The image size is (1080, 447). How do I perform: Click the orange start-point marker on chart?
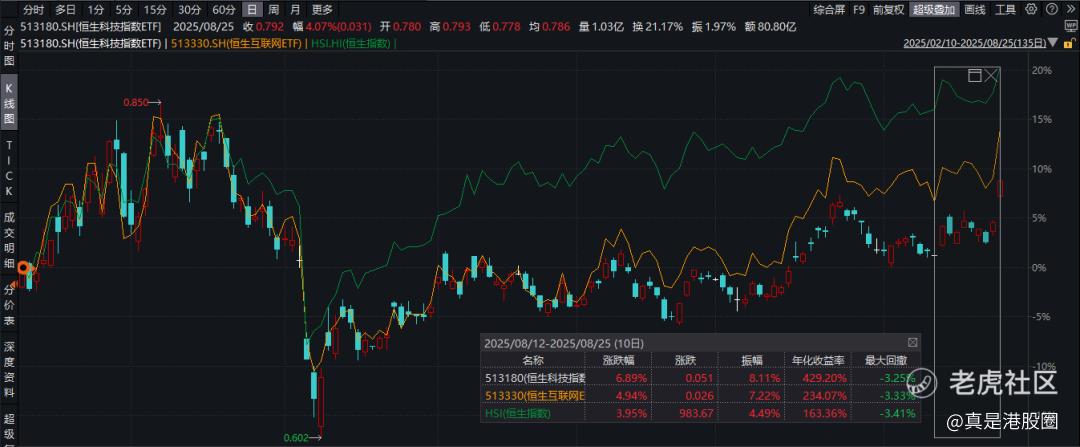(23, 268)
